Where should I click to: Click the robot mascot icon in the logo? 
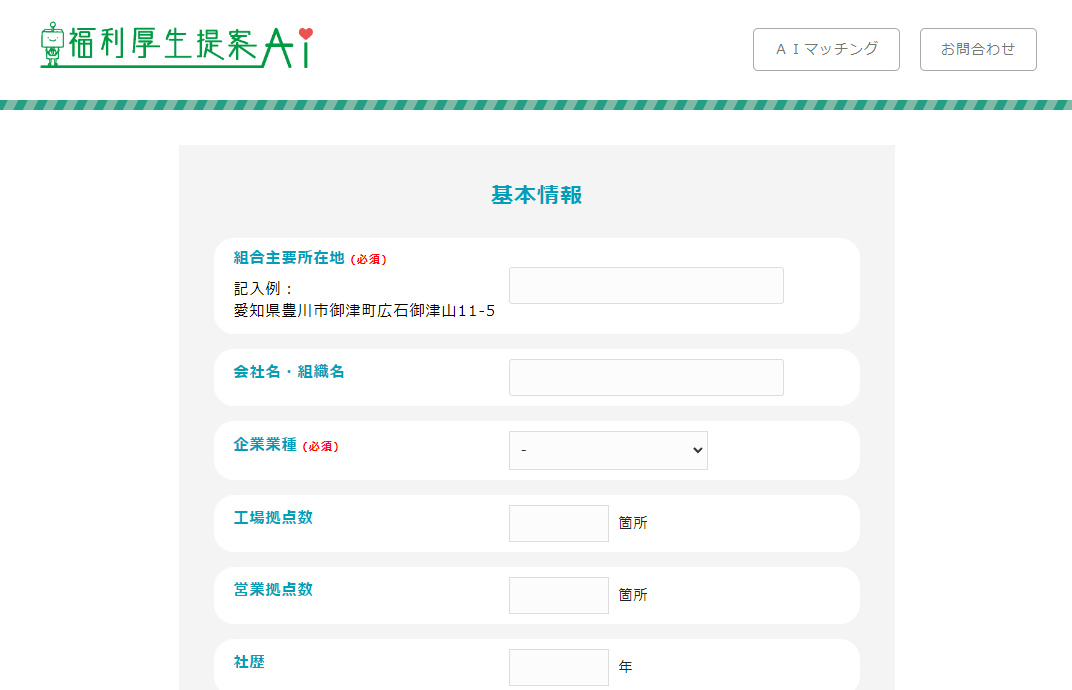point(50,44)
